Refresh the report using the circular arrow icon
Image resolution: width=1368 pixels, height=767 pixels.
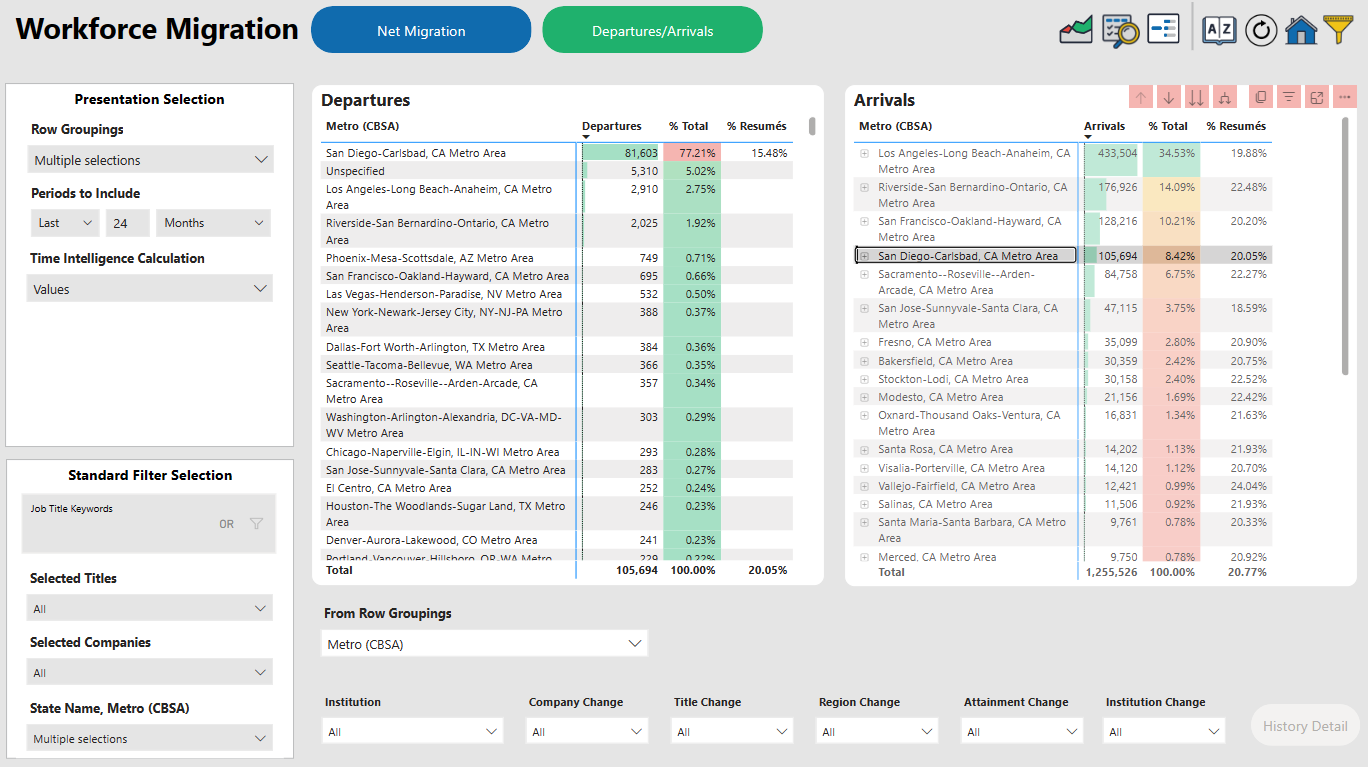[1261, 30]
